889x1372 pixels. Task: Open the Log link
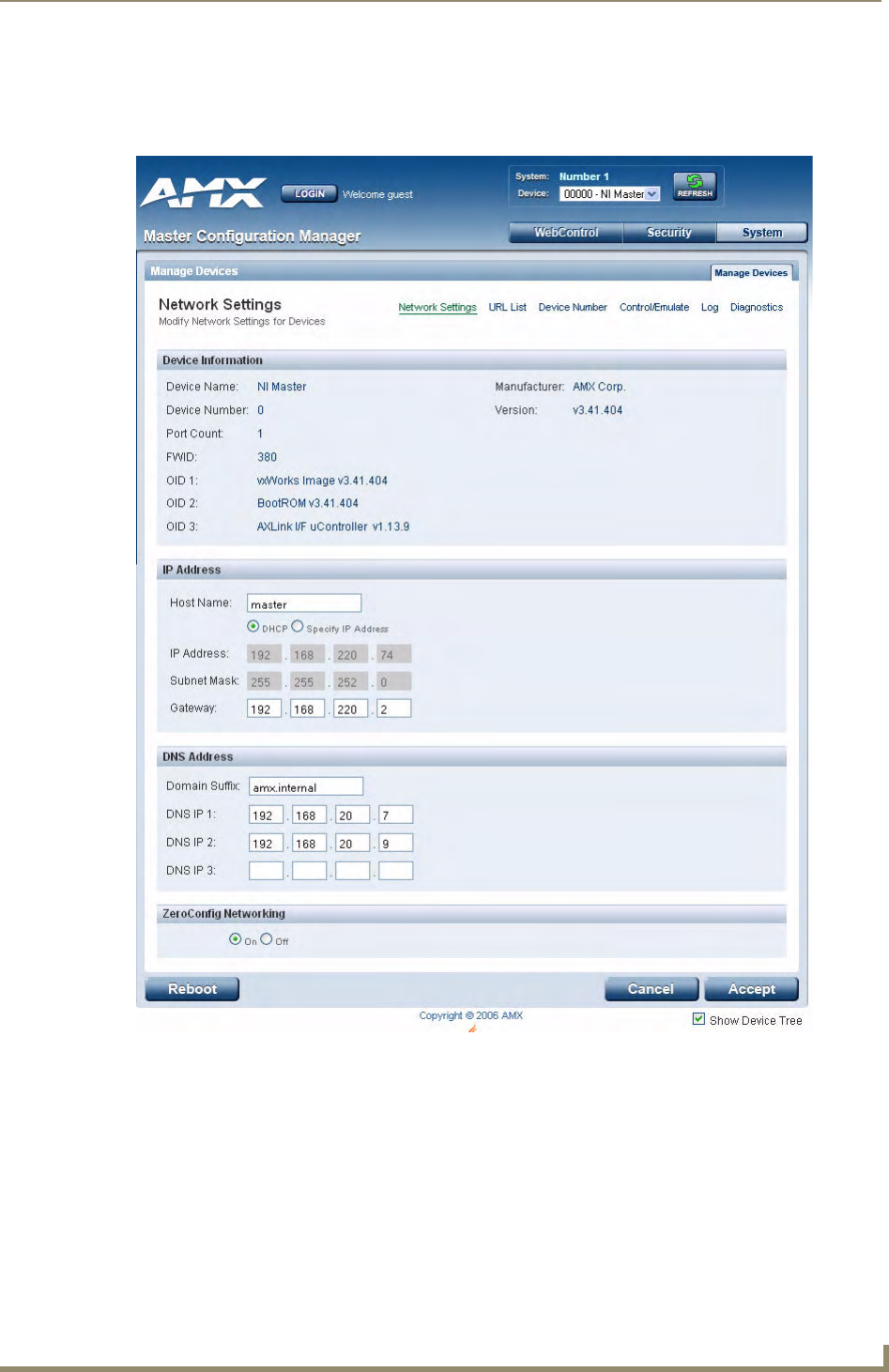point(710,308)
